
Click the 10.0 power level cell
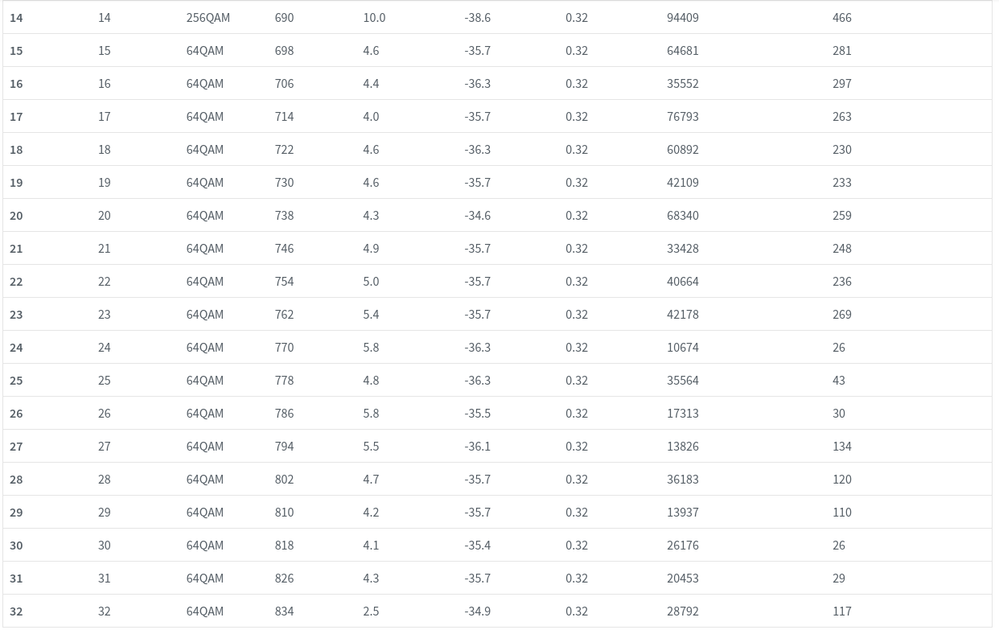374,18
